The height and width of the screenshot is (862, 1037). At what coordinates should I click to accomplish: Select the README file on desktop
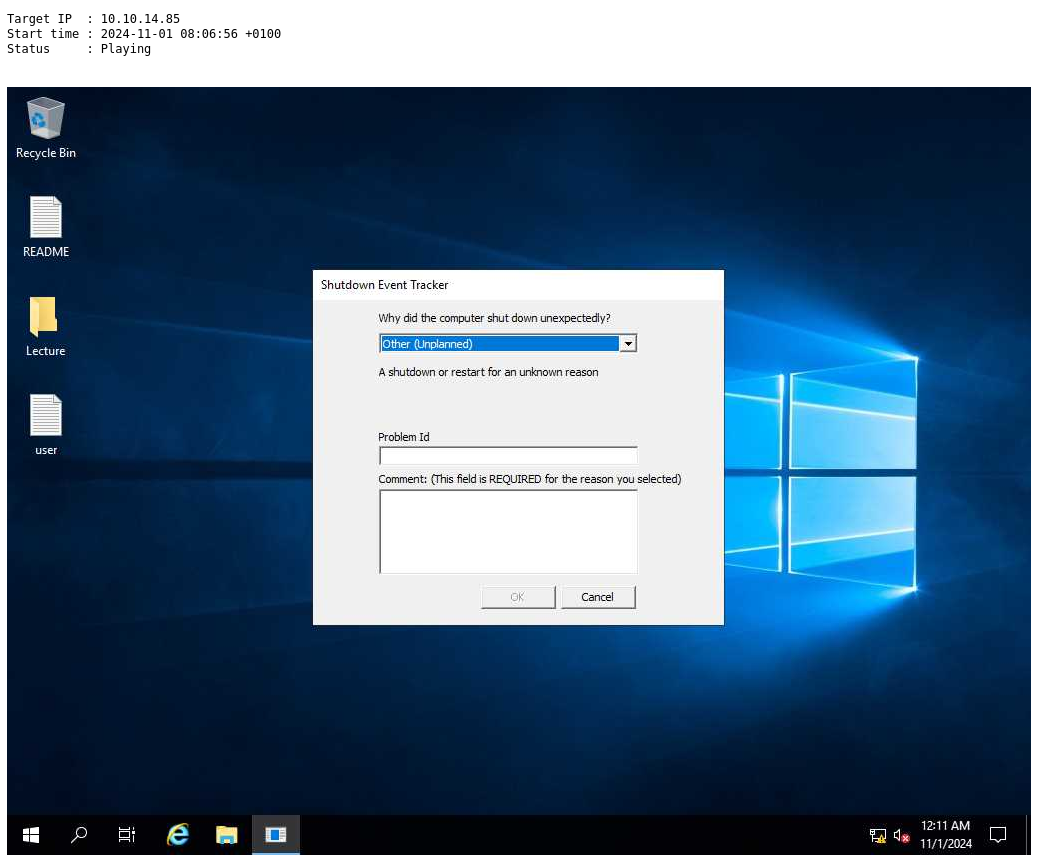tap(46, 227)
